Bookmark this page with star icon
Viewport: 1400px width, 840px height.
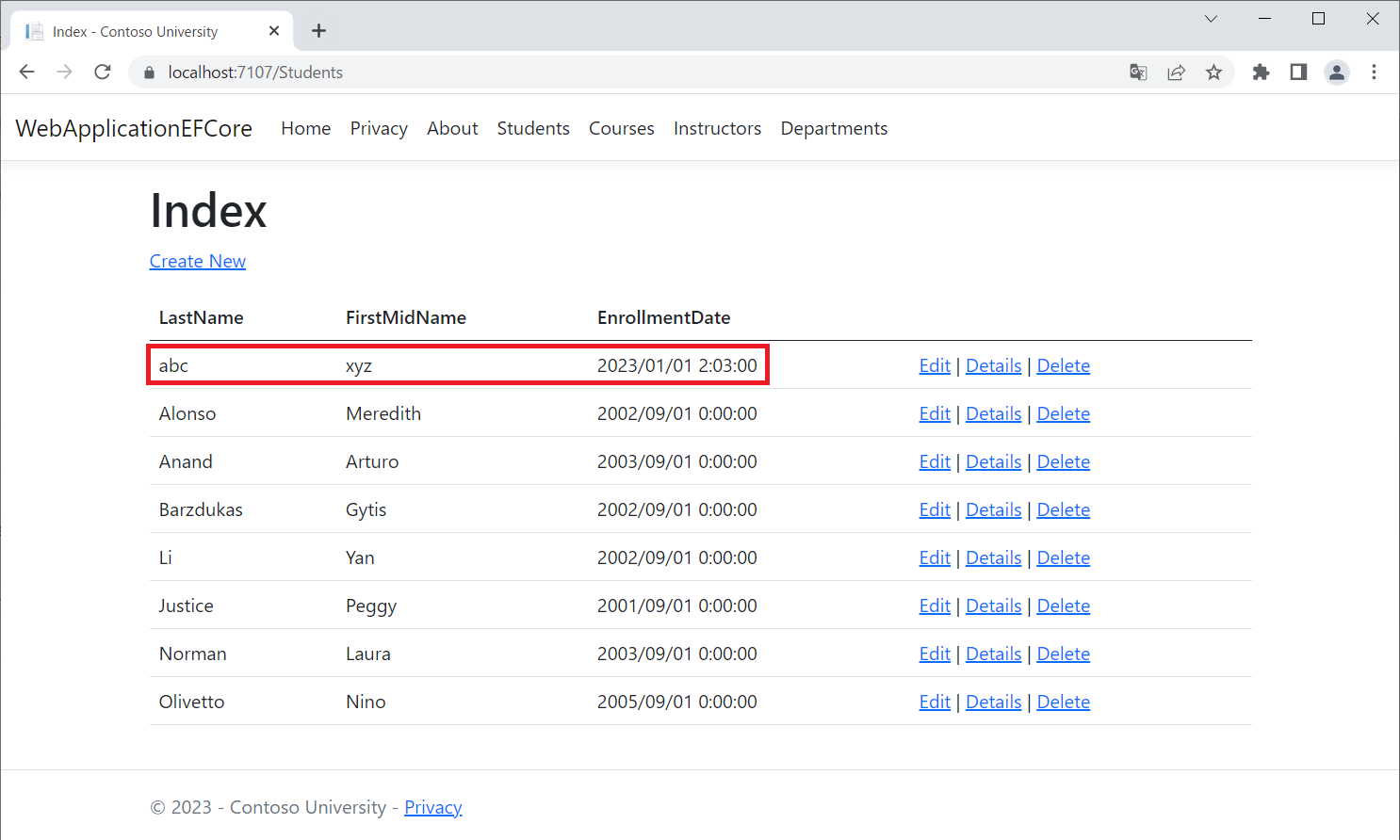pyautogui.click(x=1213, y=73)
